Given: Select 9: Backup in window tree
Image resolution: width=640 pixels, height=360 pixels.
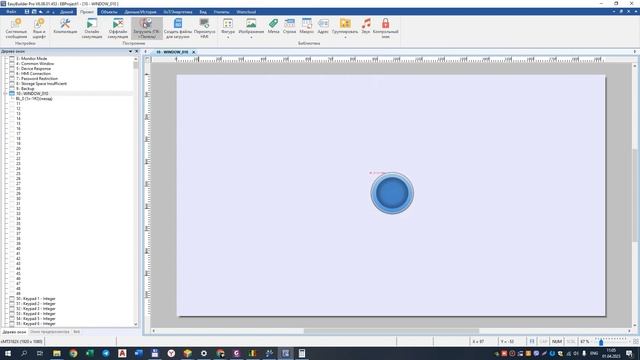Looking at the screenshot, I should coord(25,89).
